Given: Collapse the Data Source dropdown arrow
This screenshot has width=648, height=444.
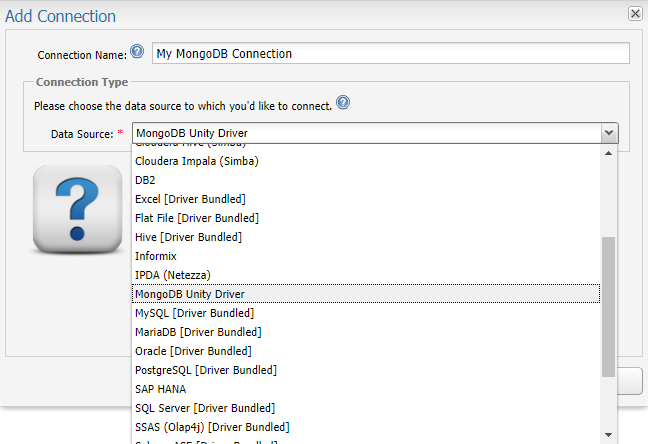Looking at the screenshot, I should click(608, 133).
